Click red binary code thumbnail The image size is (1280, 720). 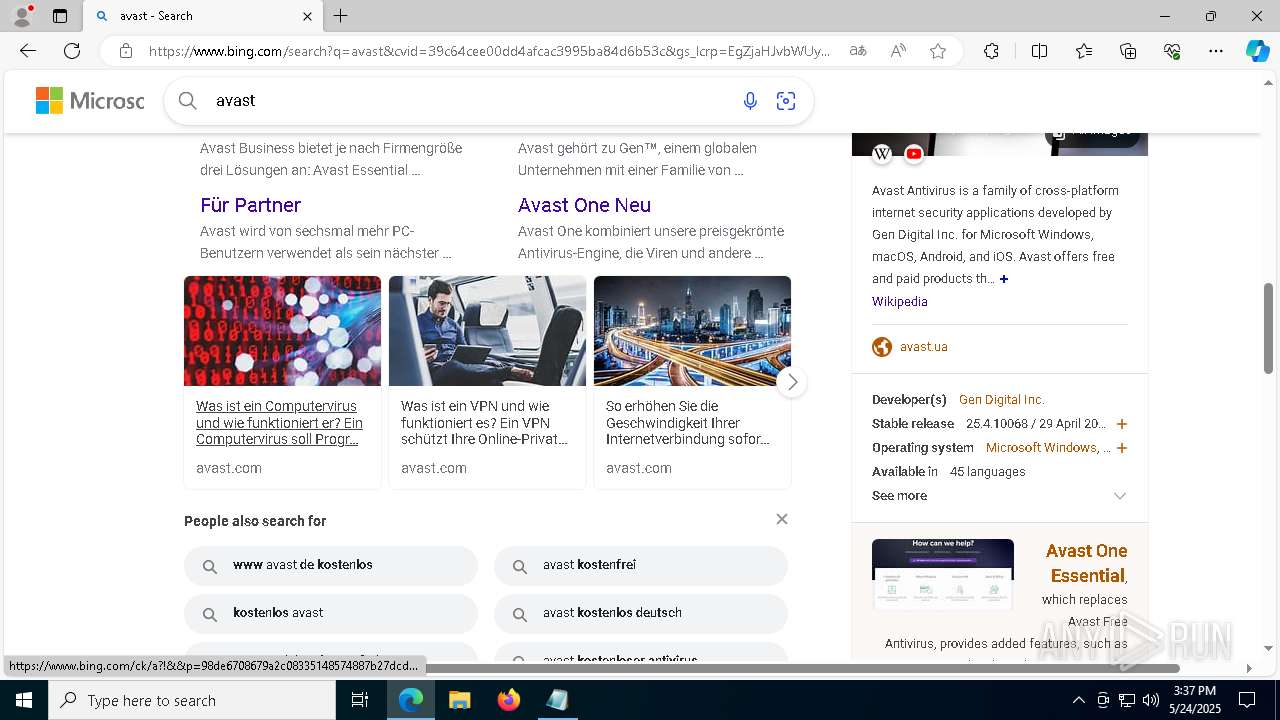282,331
